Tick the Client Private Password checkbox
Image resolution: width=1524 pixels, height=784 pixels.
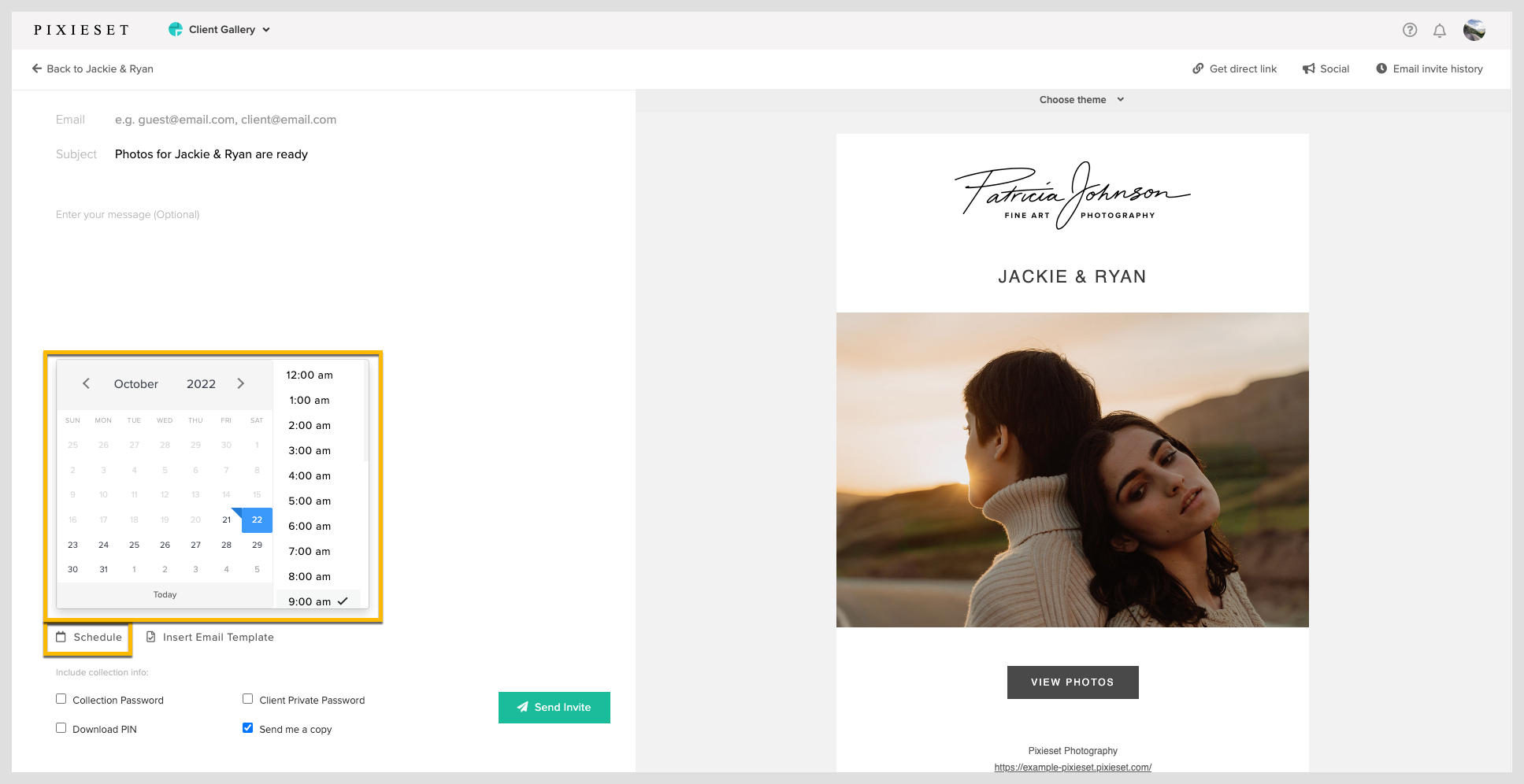[247, 699]
